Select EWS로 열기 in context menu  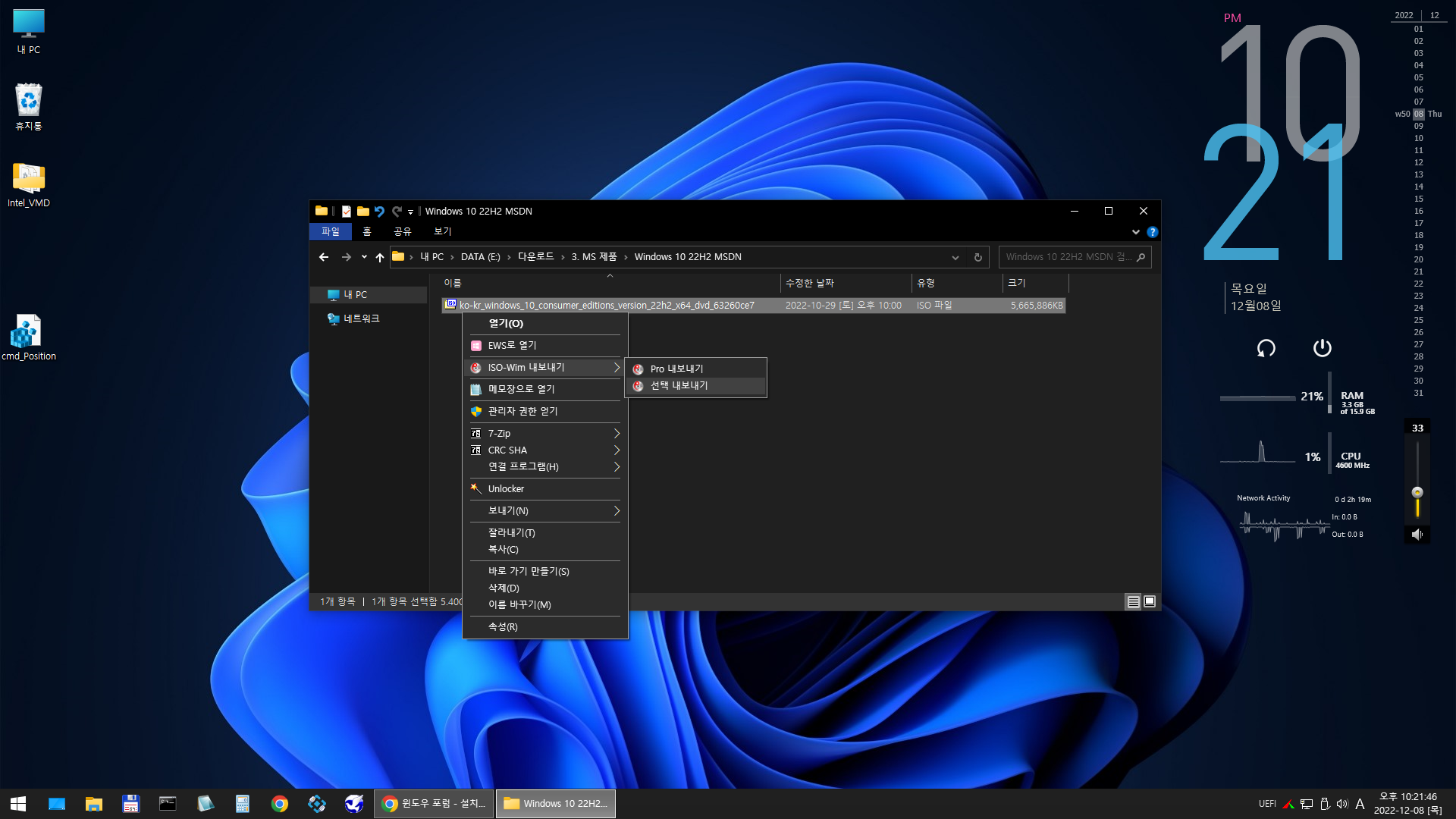click(544, 346)
